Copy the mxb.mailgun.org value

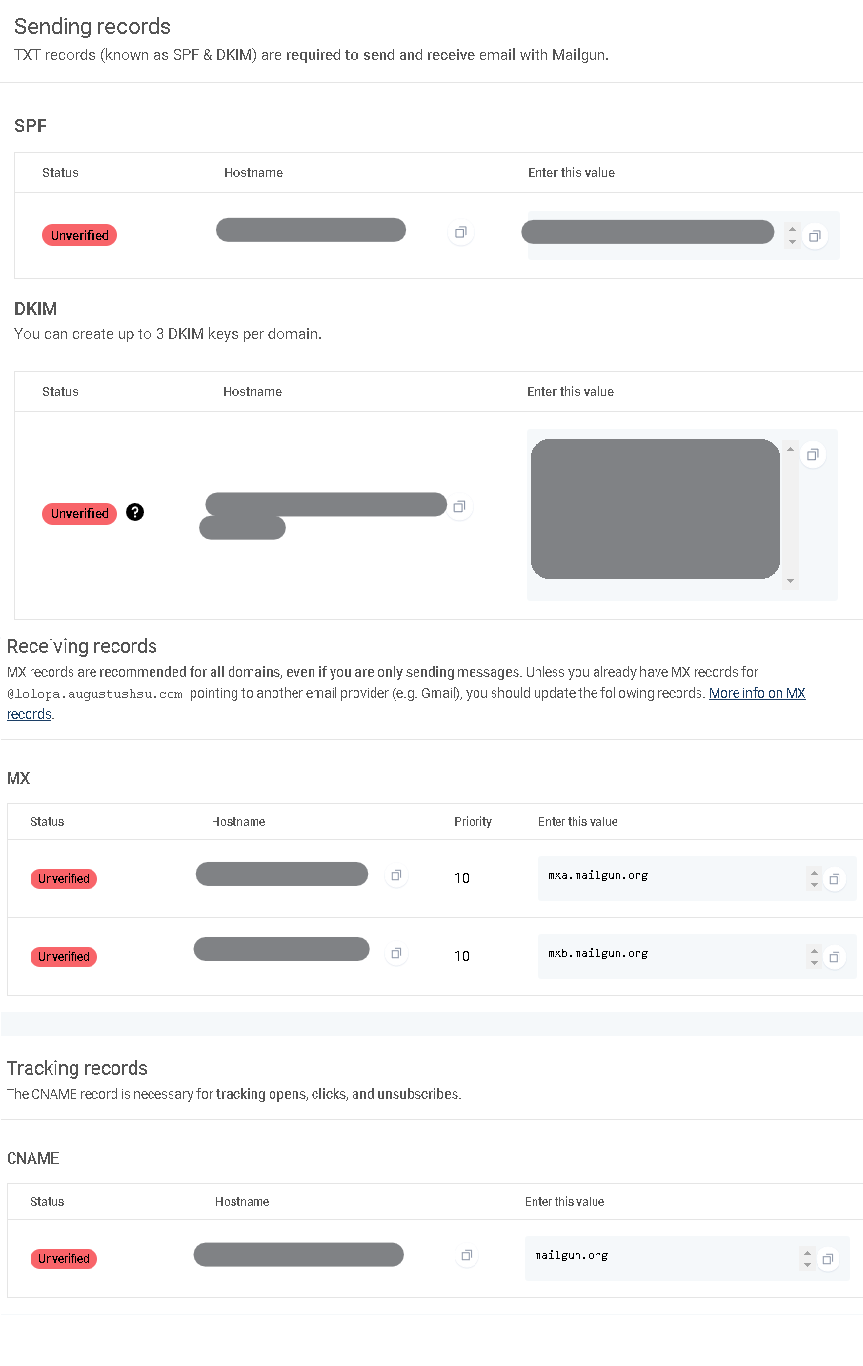[x=834, y=957]
